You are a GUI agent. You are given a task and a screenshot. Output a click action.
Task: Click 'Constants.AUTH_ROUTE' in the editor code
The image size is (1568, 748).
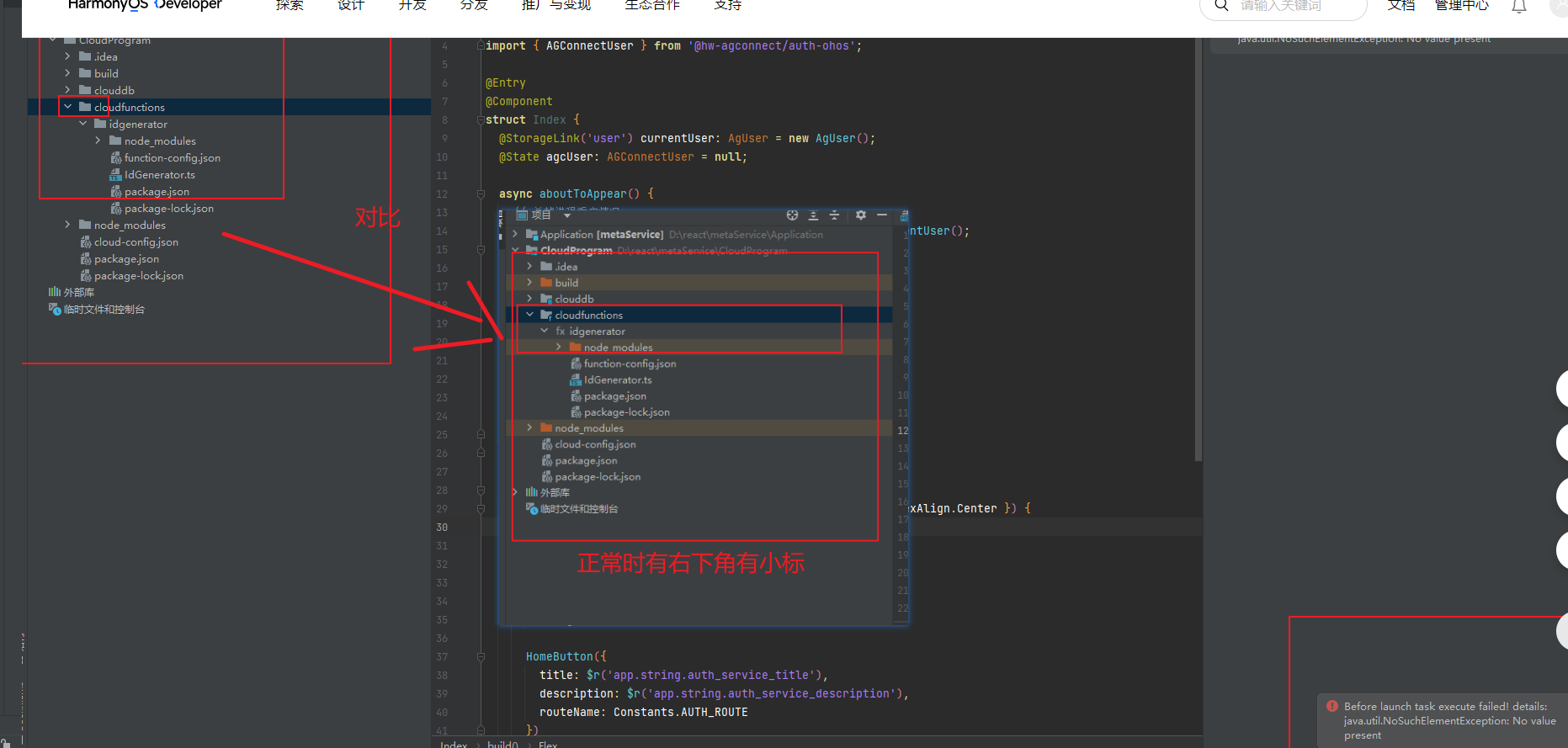click(680, 713)
